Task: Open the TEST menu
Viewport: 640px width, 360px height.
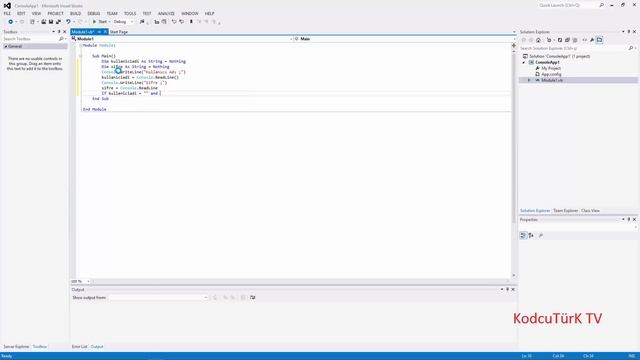Action: pyautogui.click(x=147, y=13)
